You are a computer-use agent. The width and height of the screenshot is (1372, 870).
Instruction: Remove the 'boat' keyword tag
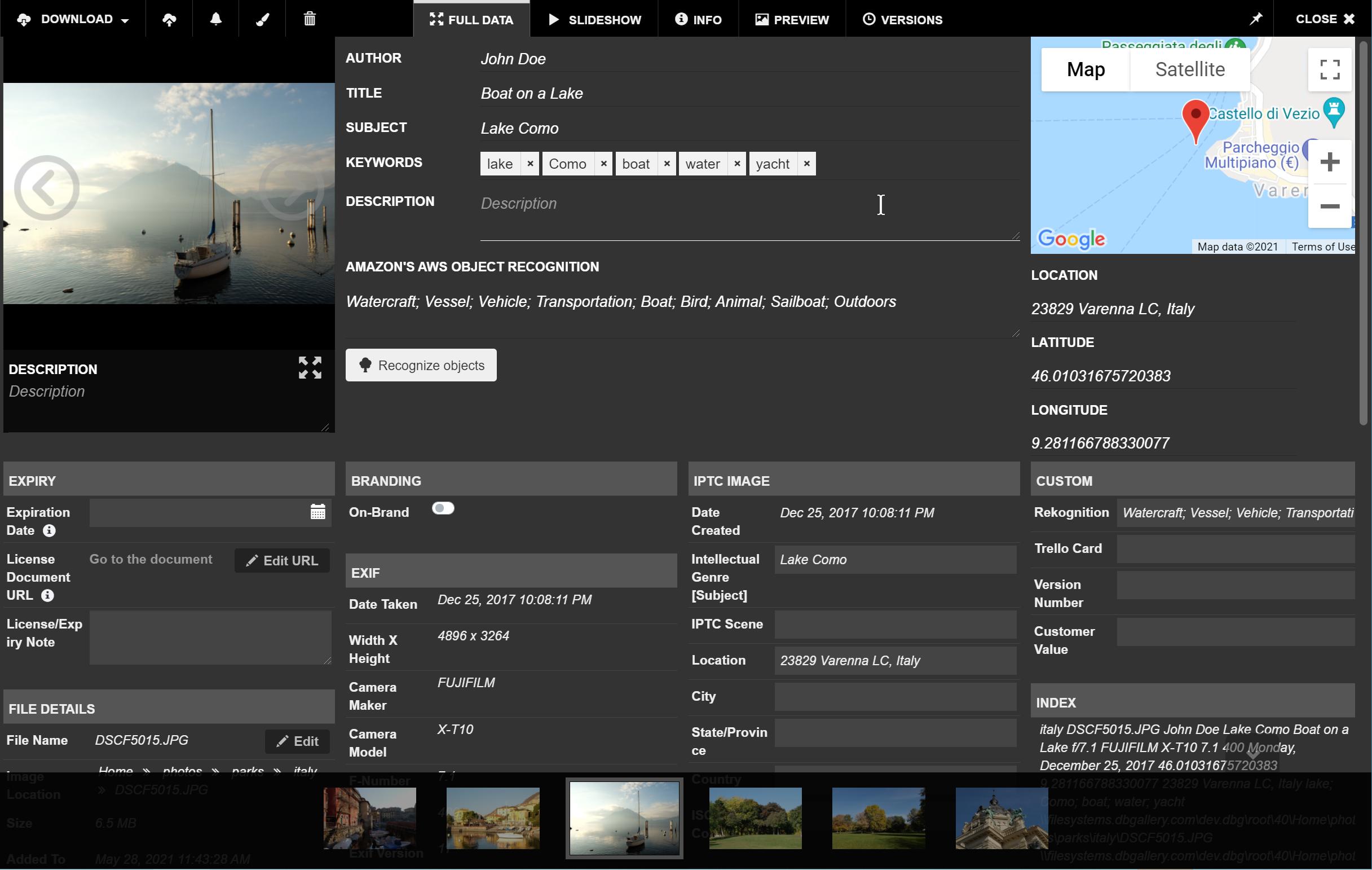(x=667, y=164)
